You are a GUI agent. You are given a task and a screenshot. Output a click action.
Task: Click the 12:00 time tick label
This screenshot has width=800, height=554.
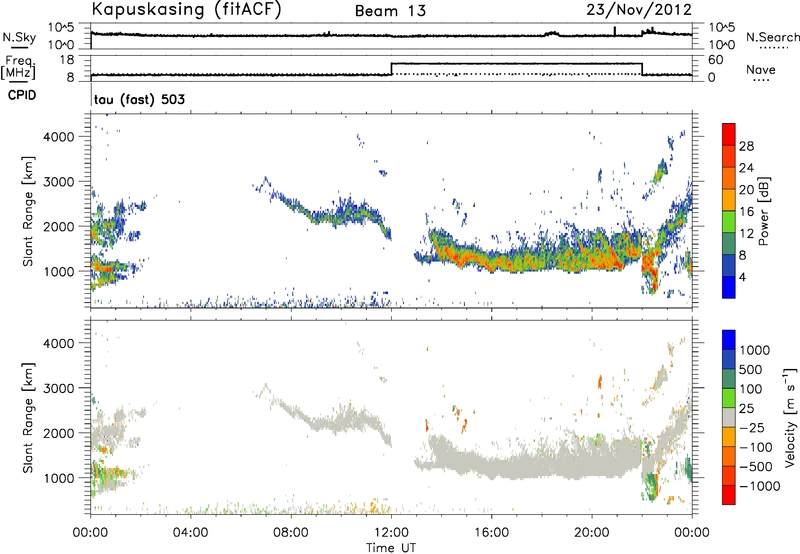391,533
